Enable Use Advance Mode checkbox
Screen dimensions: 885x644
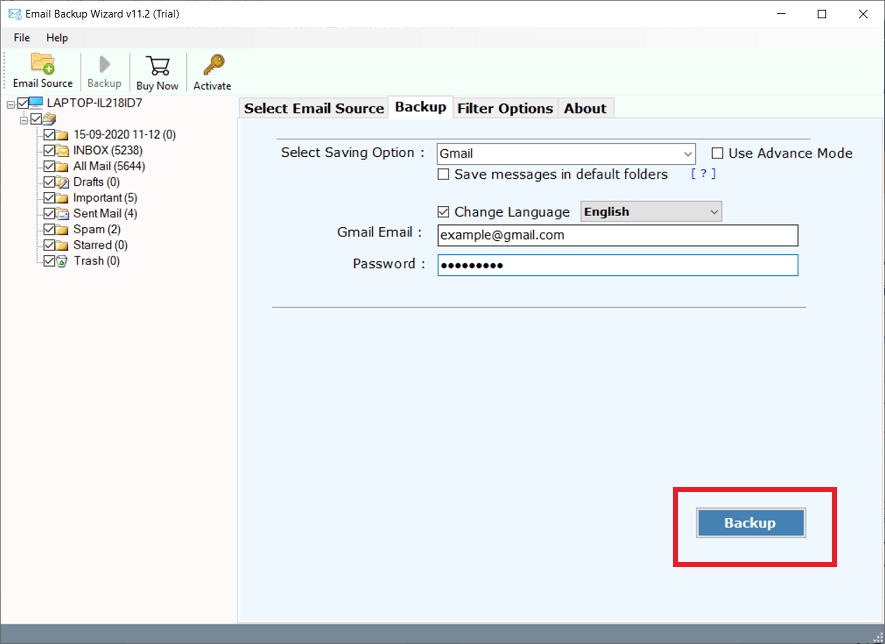tap(717, 153)
